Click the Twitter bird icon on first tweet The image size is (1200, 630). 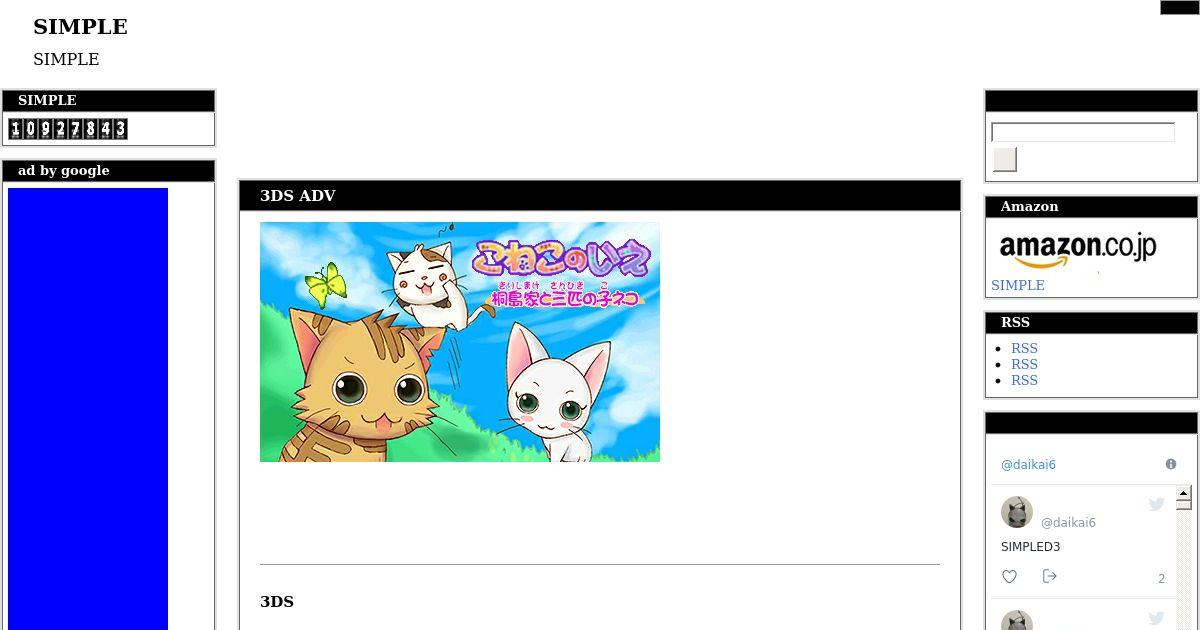coord(1156,504)
